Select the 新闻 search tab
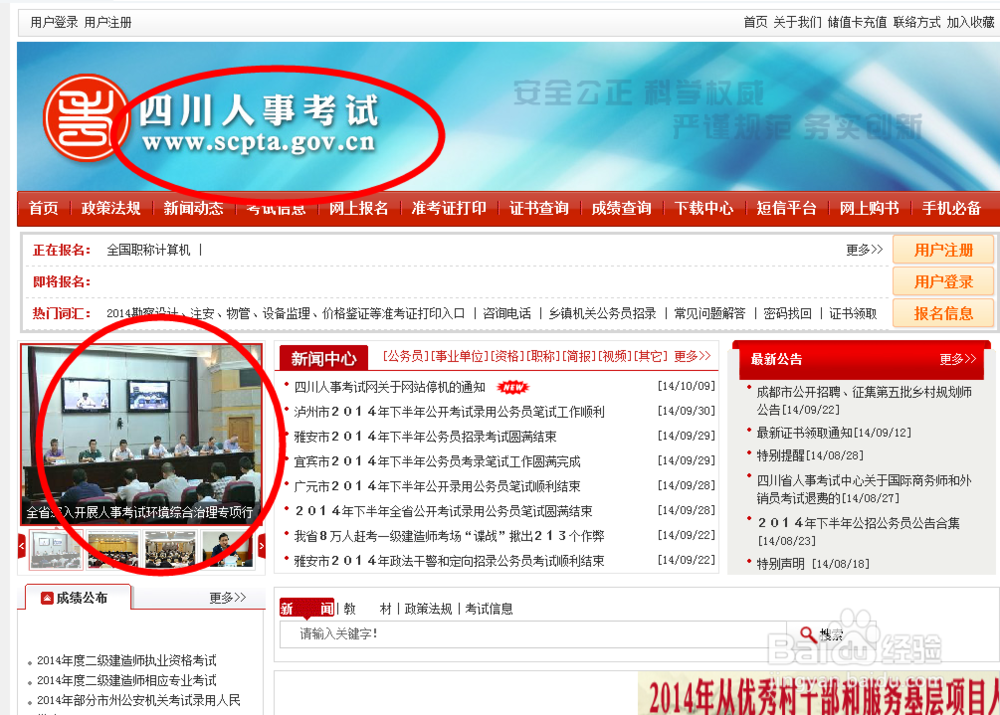 (307, 608)
